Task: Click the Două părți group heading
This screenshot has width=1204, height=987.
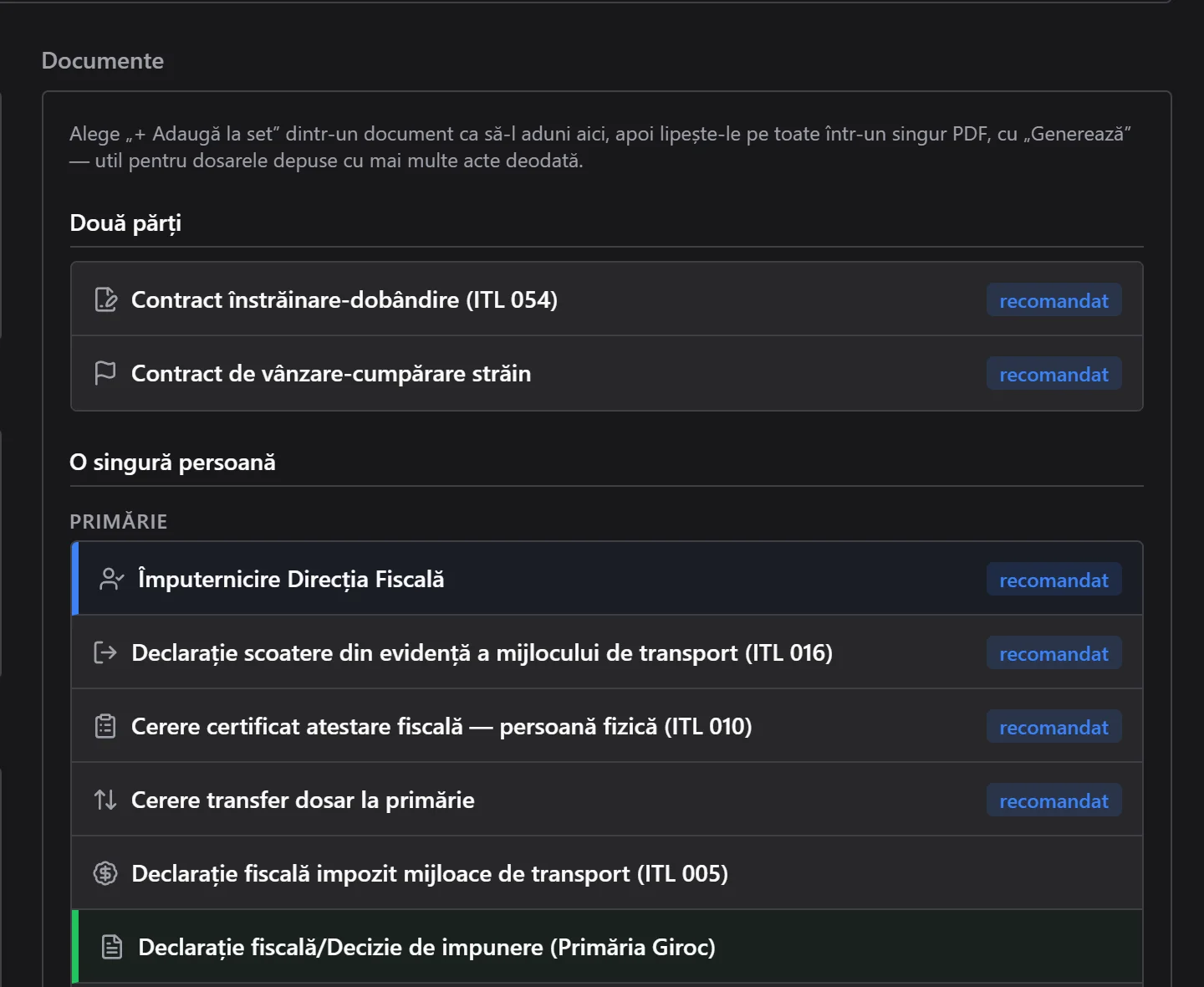Action: (125, 223)
